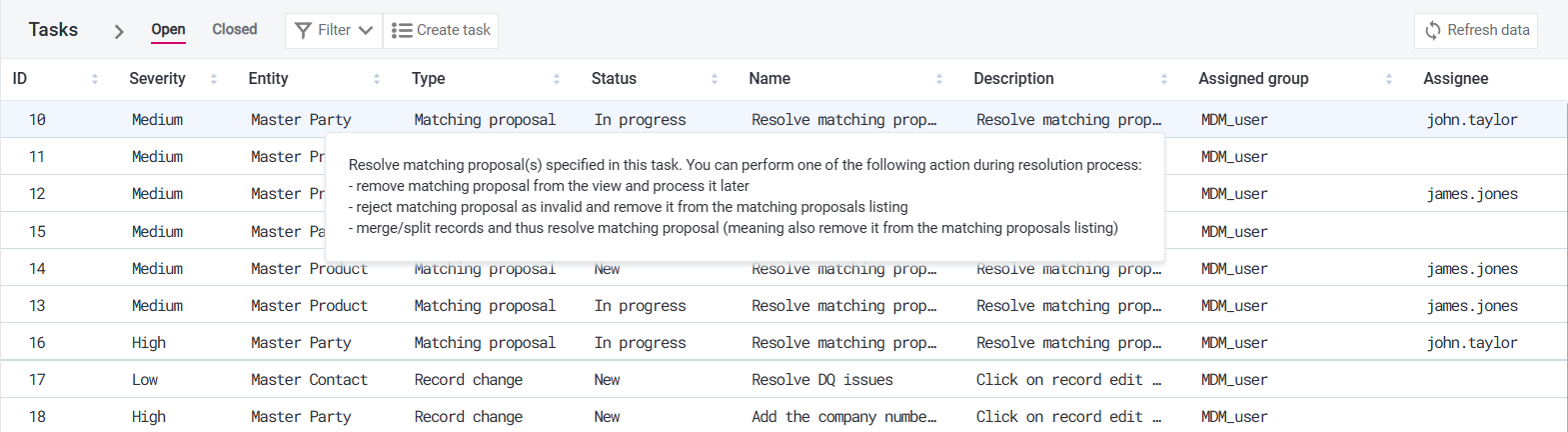
Task: Click the funnel icon in the Filter button
Action: click(x=304, y=31)
